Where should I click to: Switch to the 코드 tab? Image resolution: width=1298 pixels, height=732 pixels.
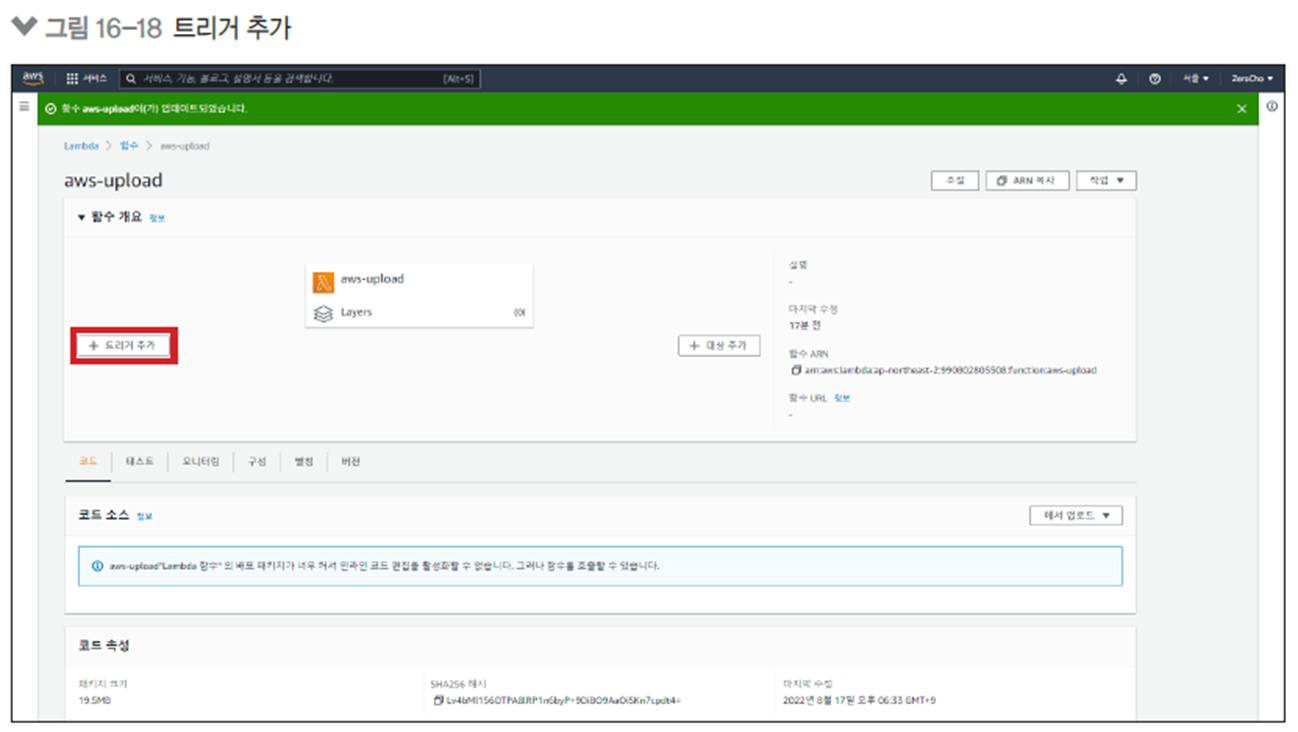[88, 462]
